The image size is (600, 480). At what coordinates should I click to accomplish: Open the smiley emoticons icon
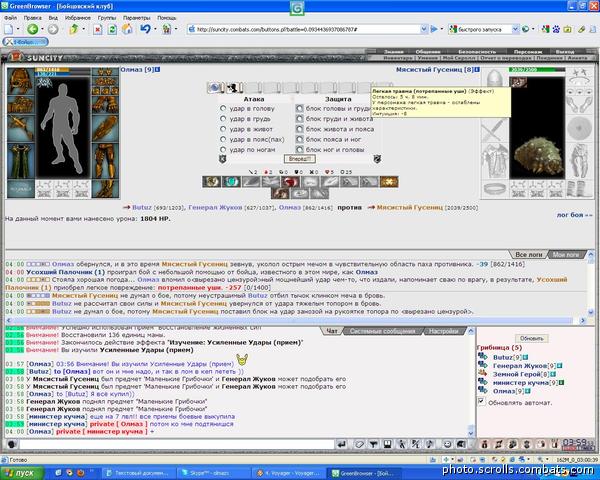point(447,444)
